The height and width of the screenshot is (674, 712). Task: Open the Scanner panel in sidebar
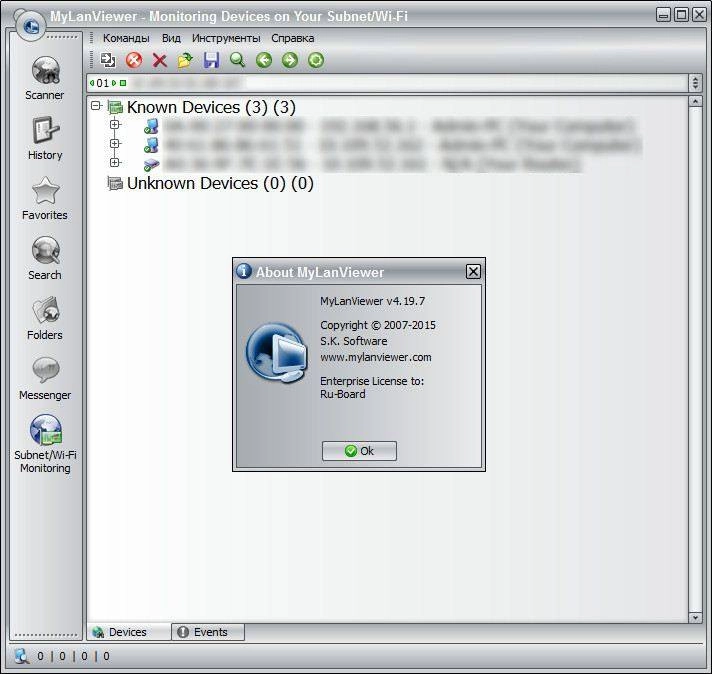[x=45, y=78]
